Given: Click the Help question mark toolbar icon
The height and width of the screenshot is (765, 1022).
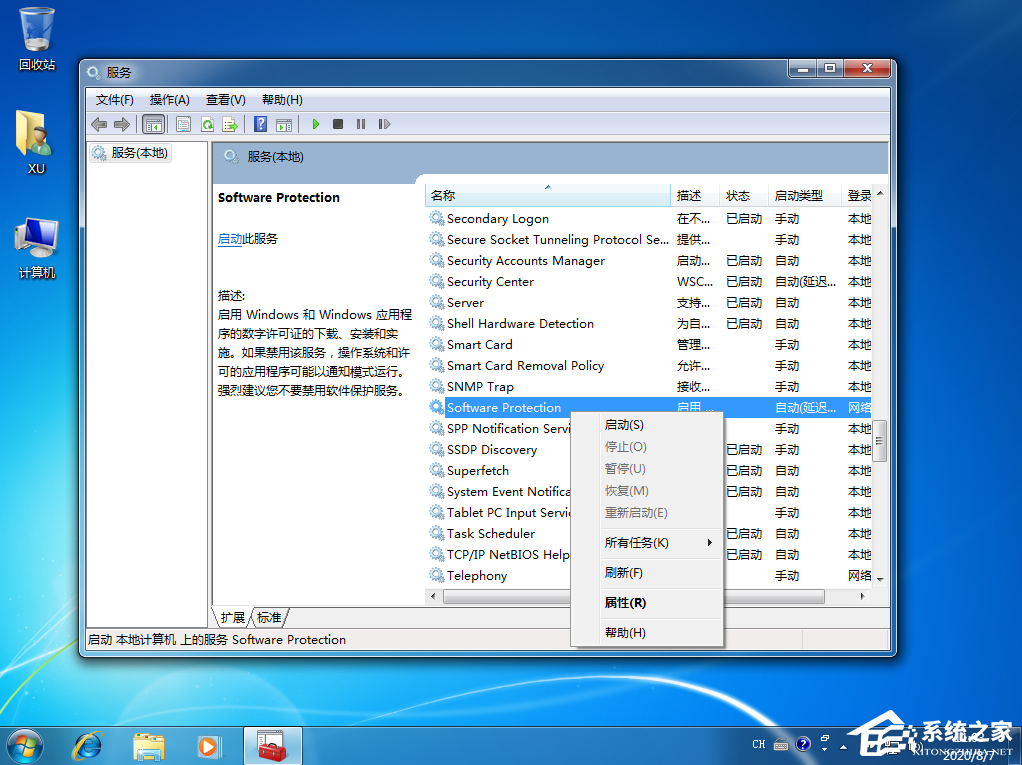Looking at the screenshot, I should [x=262, y=124].
